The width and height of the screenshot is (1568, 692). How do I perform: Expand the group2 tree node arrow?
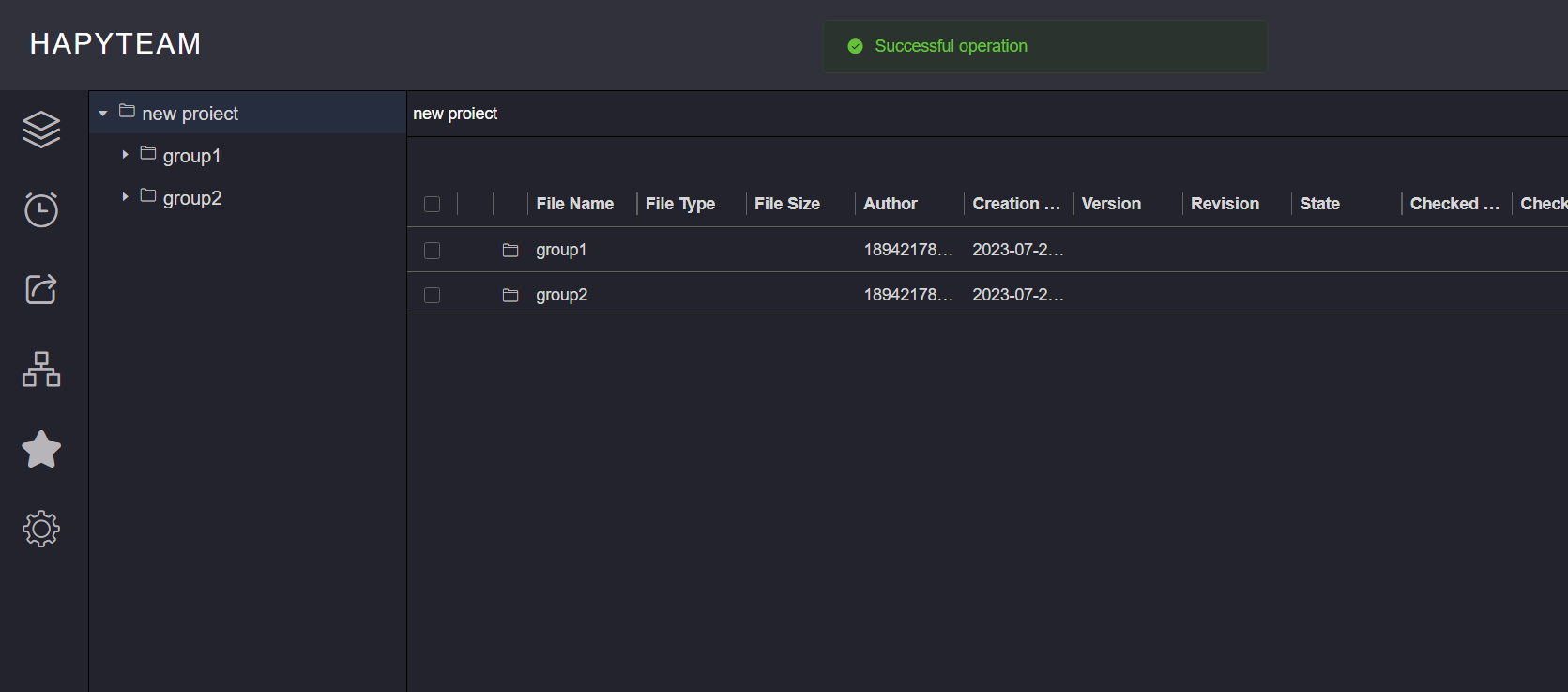point(125,197)
